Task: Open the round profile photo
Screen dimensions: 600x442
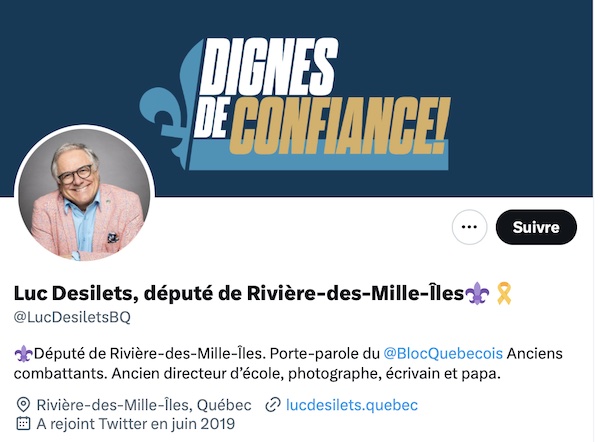Action: [85, 194]
